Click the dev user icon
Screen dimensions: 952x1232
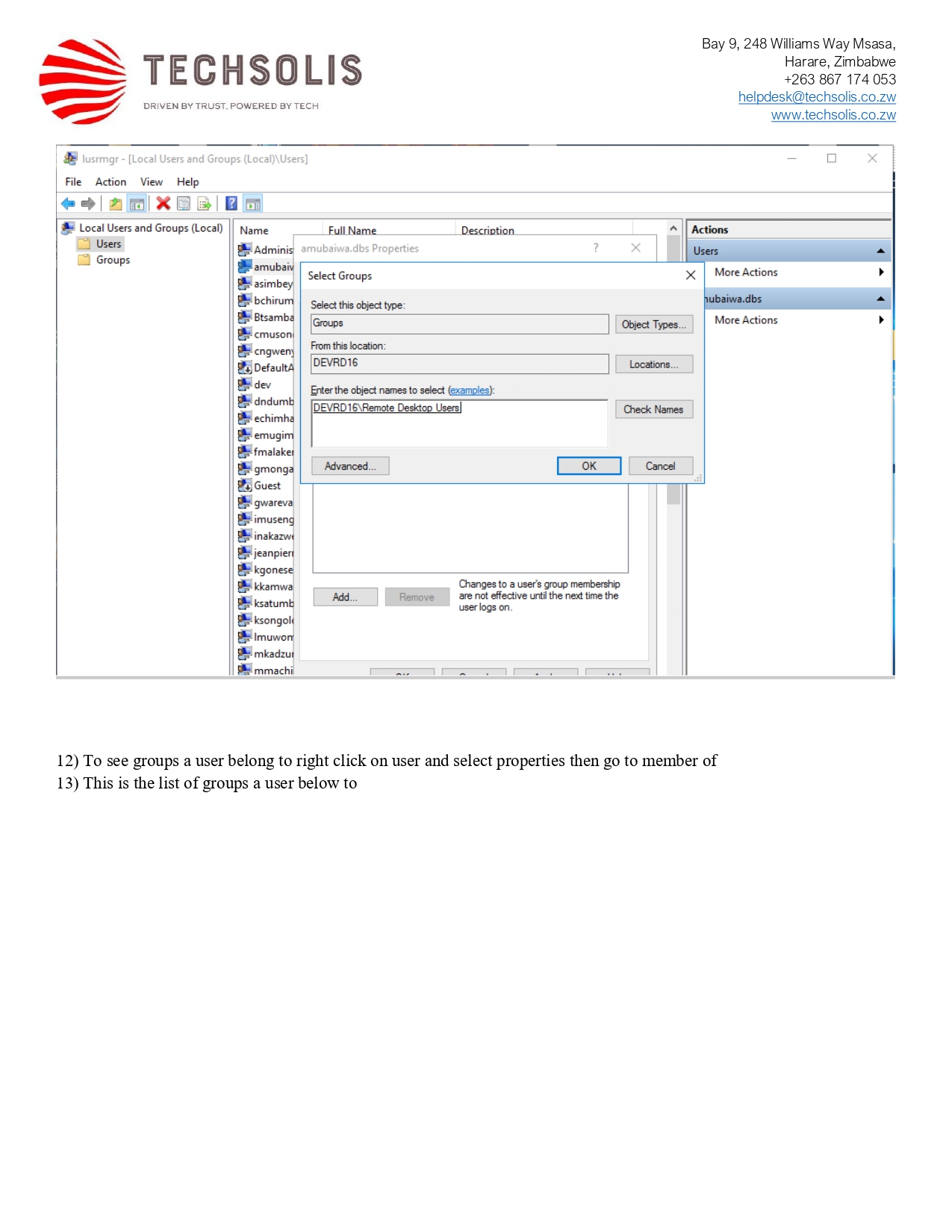245,385
